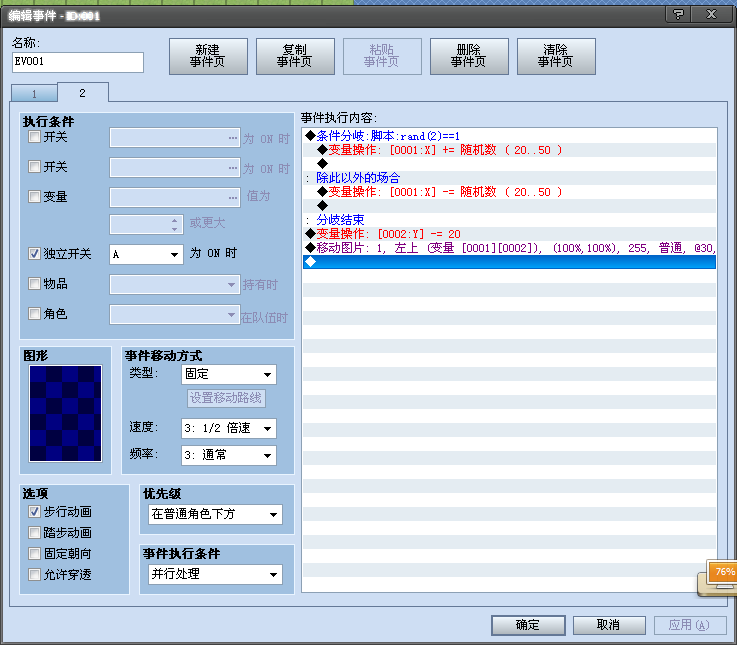Open the 优先级 在普通角色下方 dropdown
This screenshot has width=737, height=645.
click(215, 514)
